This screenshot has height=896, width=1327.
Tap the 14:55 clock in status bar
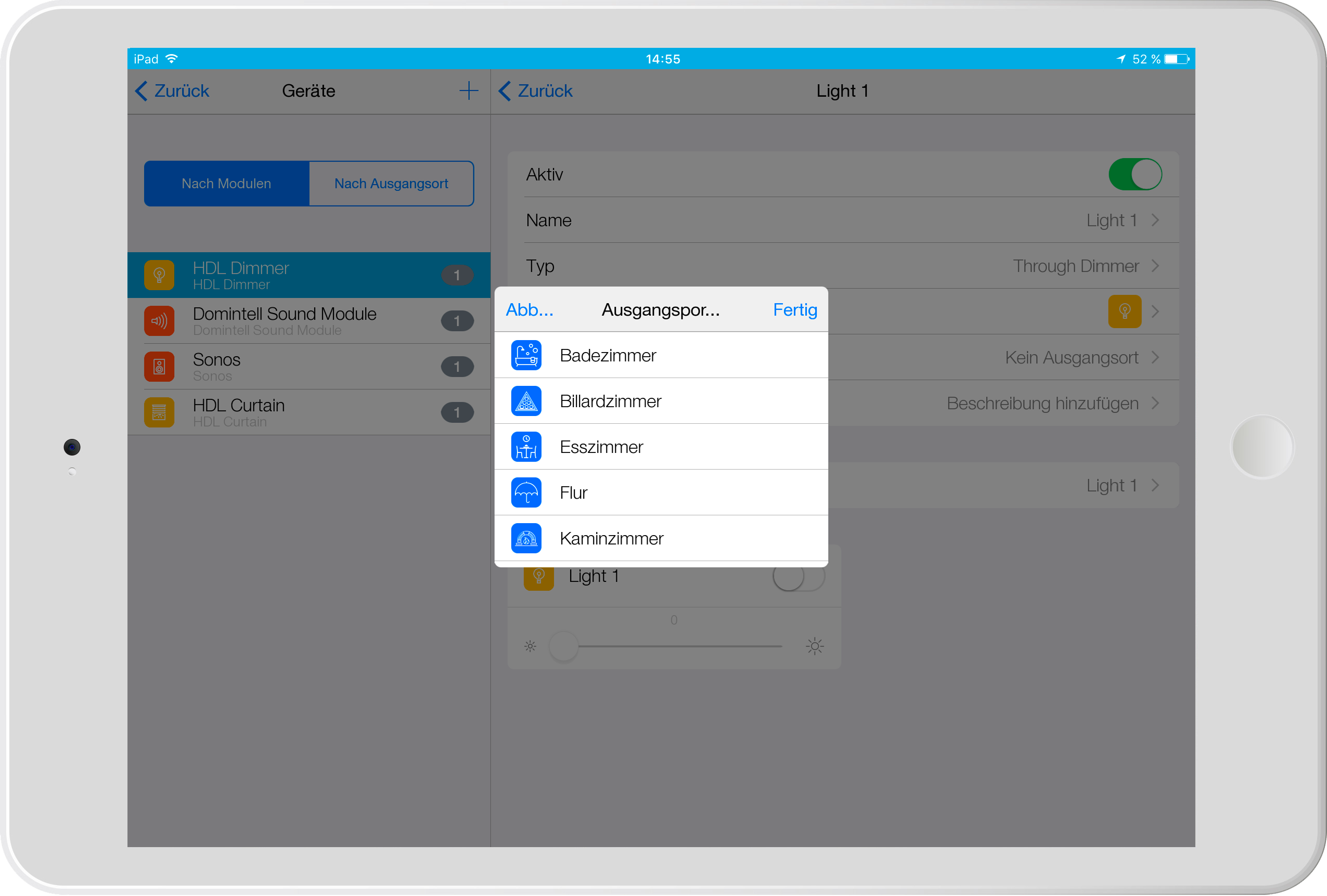[663, 59]
